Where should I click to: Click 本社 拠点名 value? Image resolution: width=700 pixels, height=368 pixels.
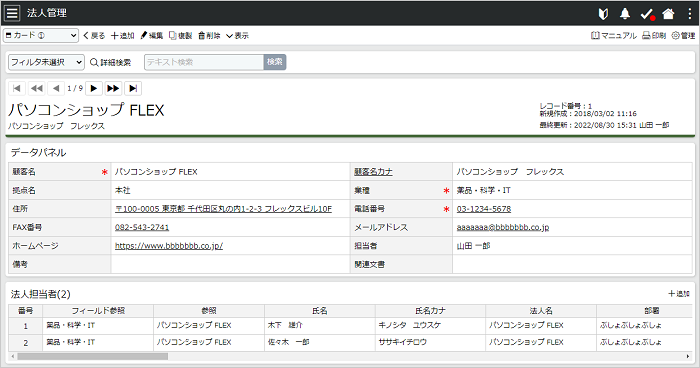point(122,190)
